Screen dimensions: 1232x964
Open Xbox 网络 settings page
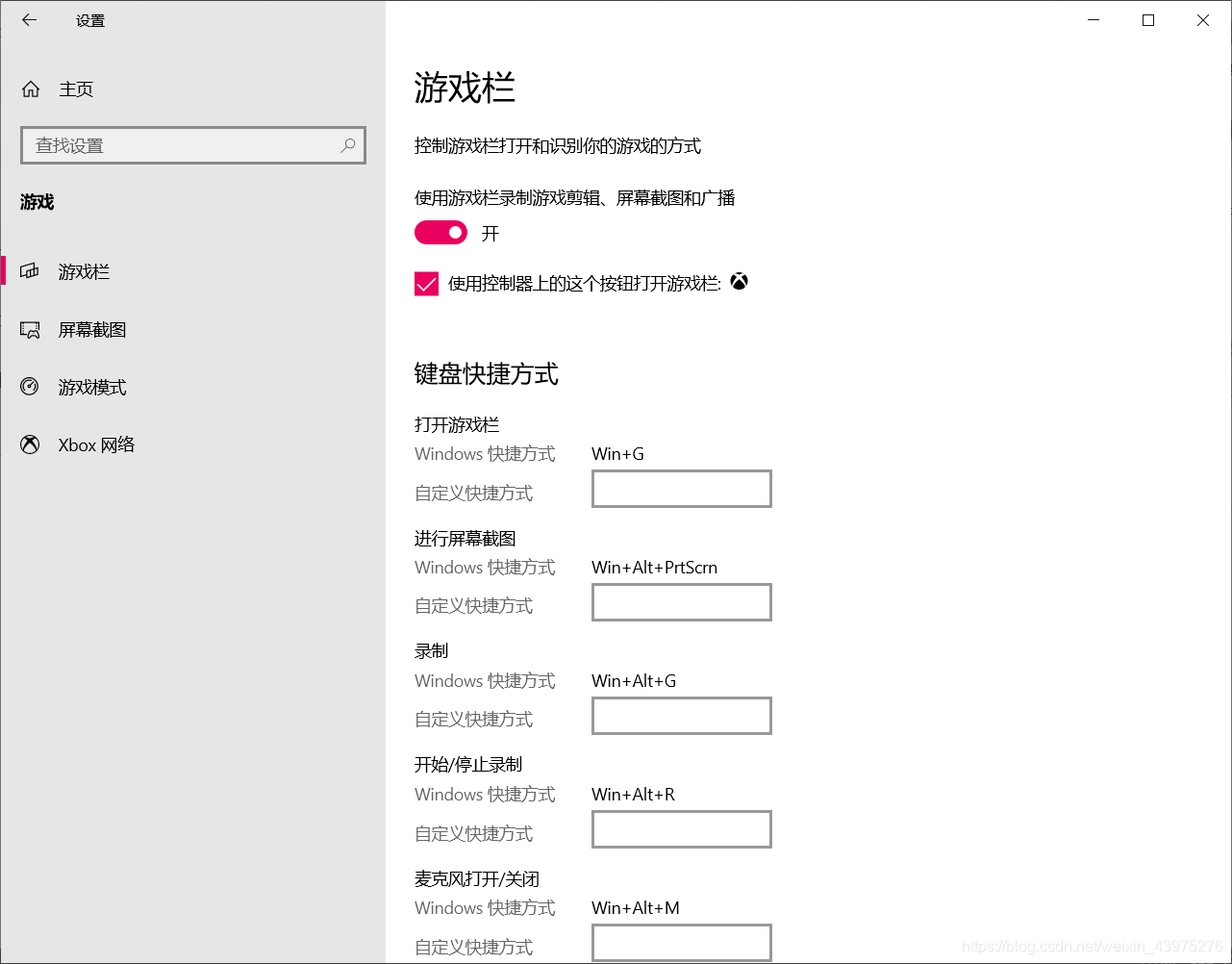tap(192, 444)
